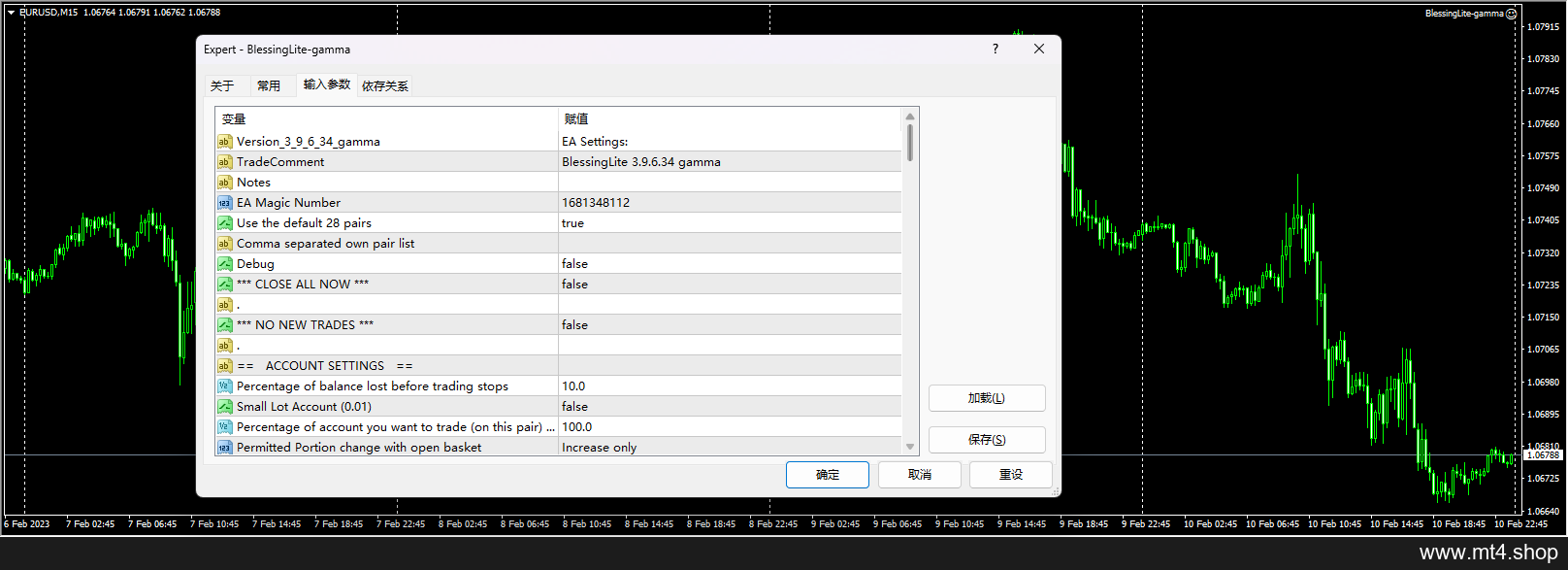Edit the TradeComment value BlessingLite 3.9.6.34 gamma
This screenshot has width=1568, height=570.
[730, 162]
